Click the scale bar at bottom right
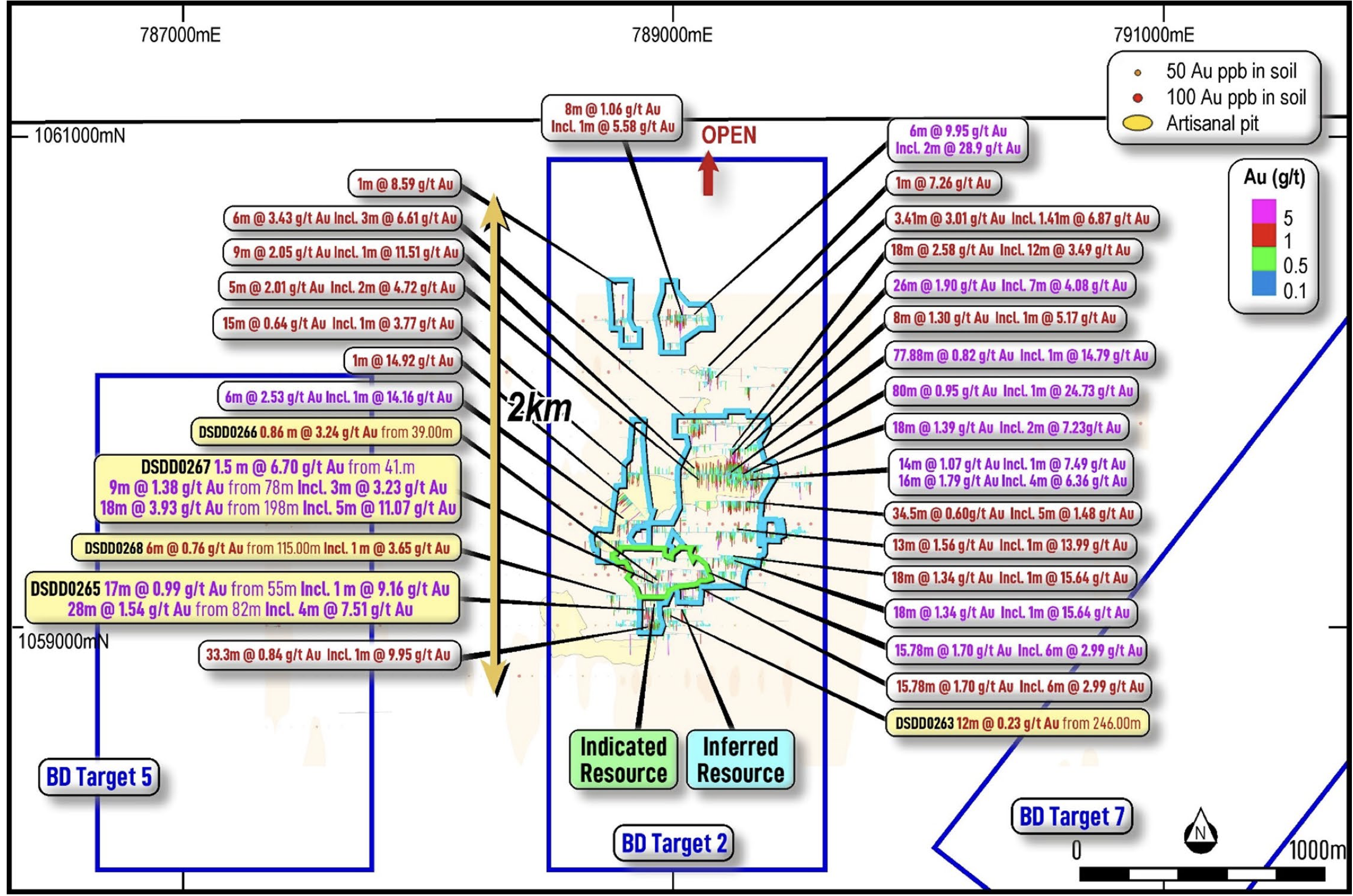1353x896 pixels. [x=1202, y=874]
